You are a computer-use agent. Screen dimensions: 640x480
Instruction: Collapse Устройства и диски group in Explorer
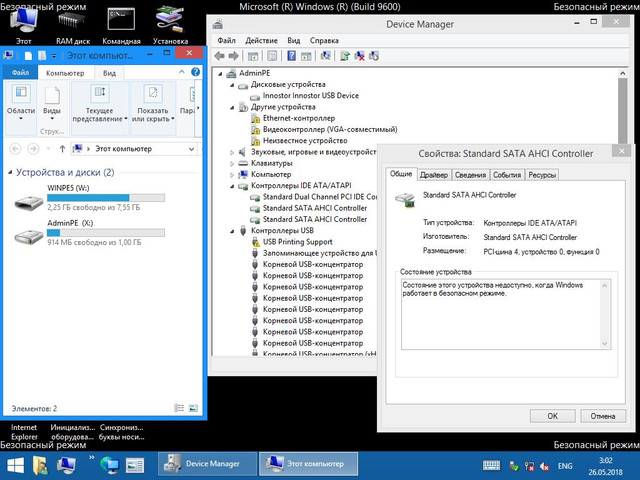tap(10, 173)
